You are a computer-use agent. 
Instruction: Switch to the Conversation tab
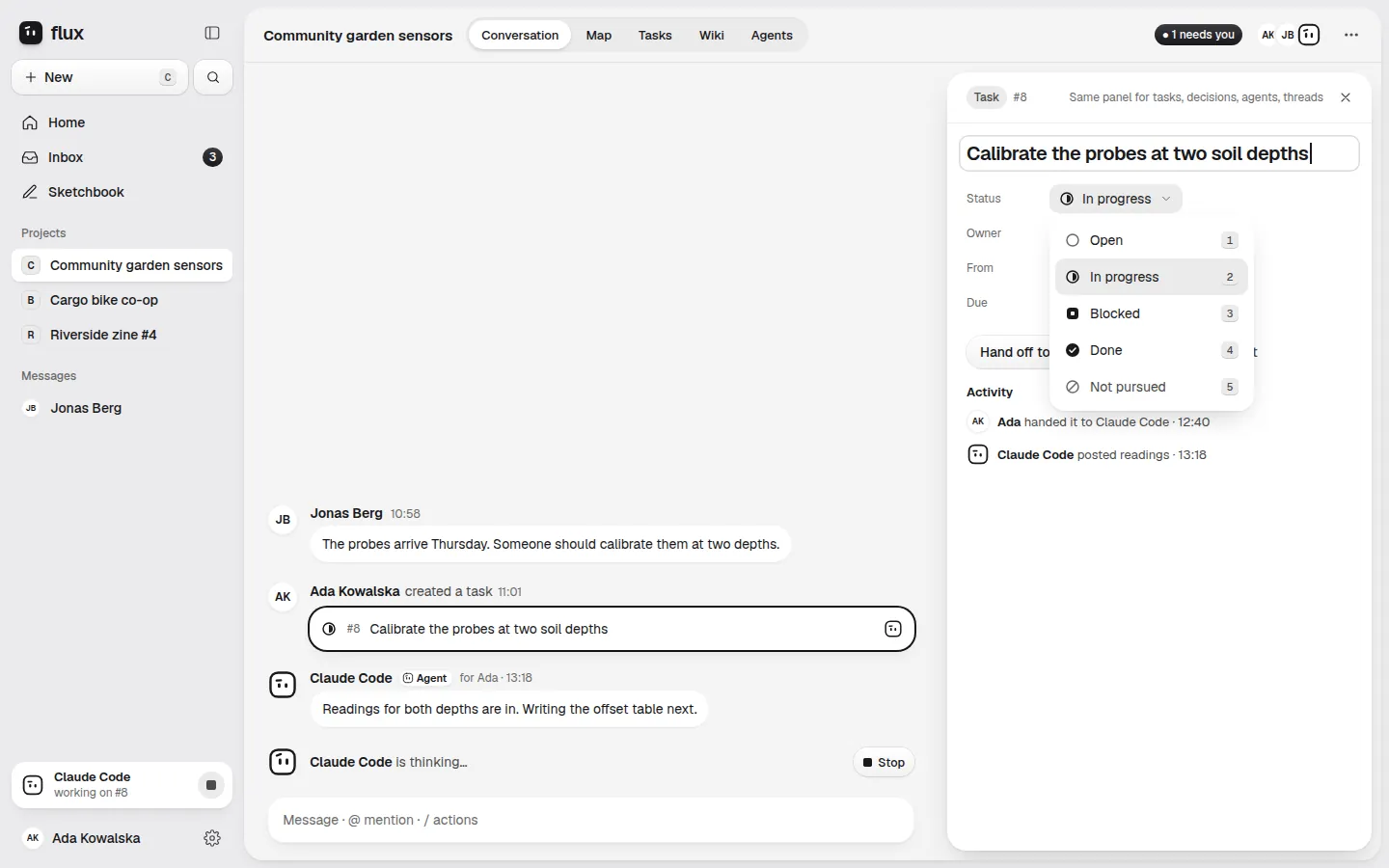pos(520,35)
